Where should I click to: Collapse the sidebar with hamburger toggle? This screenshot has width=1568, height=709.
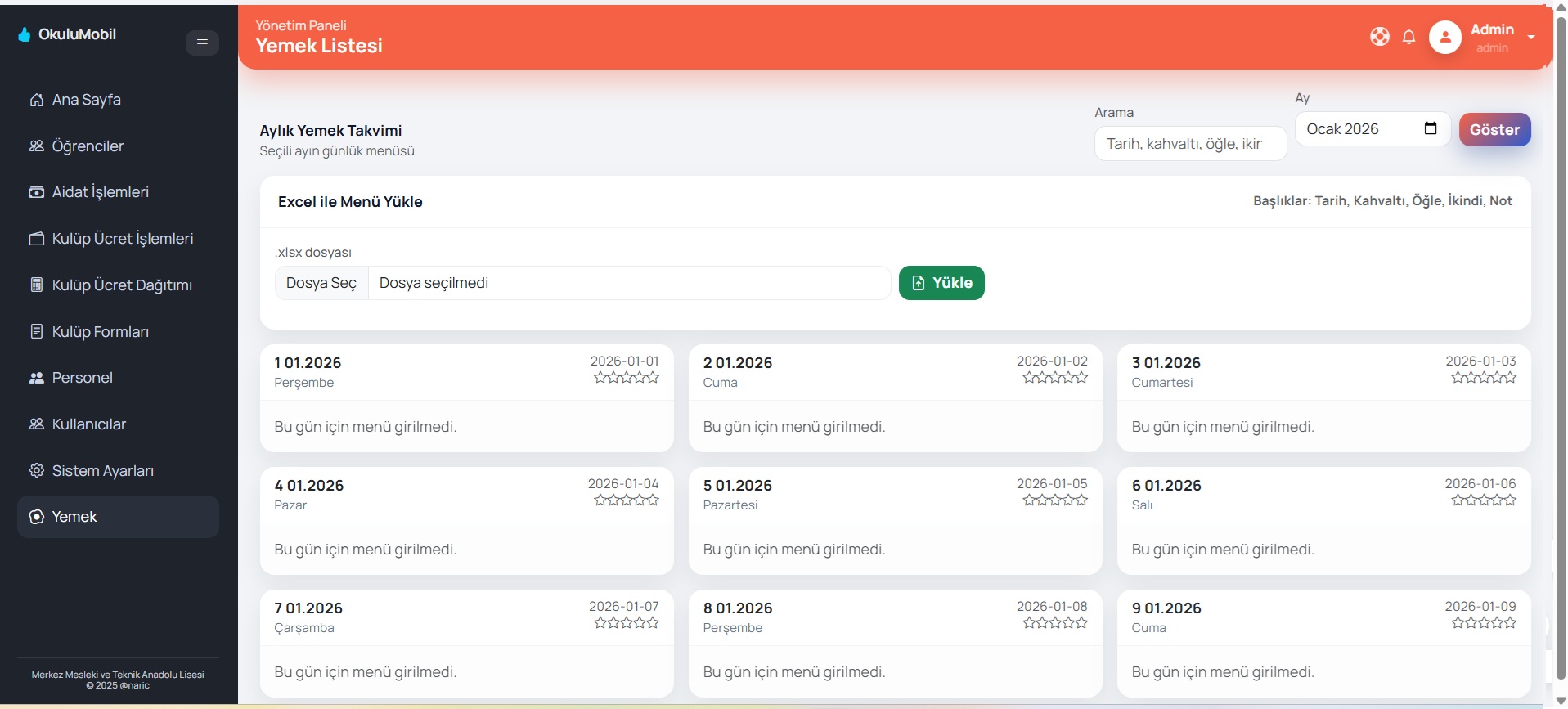tap(202, 43)
